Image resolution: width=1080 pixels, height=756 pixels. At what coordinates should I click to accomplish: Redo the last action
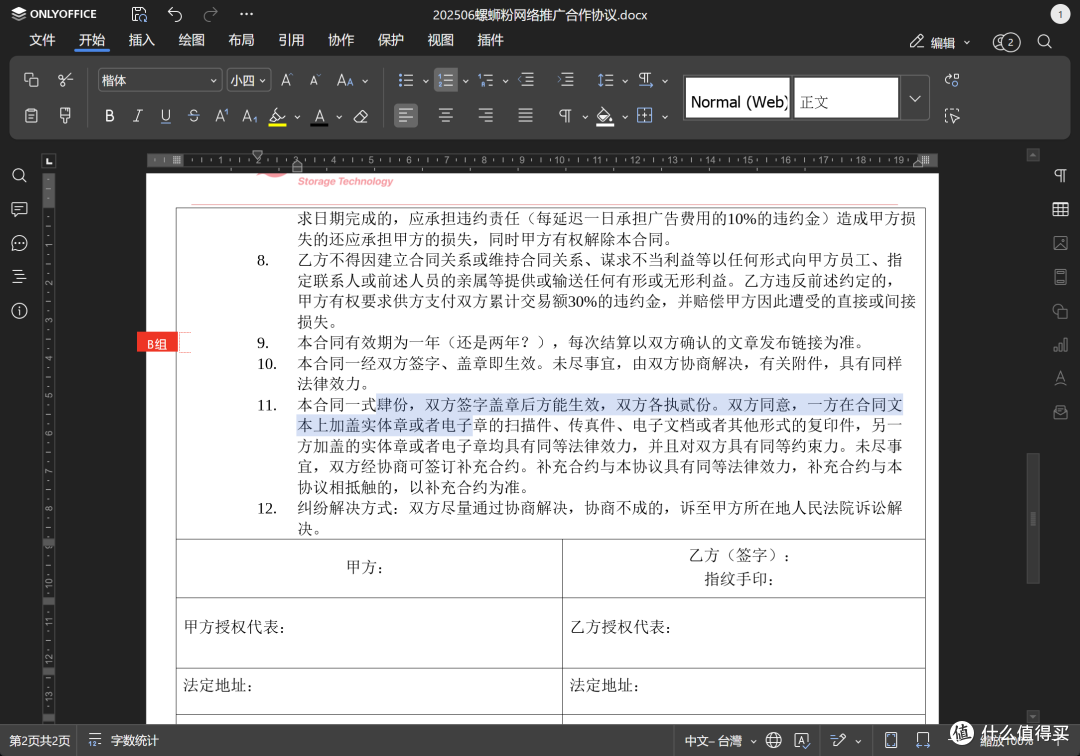pos(211,14)
